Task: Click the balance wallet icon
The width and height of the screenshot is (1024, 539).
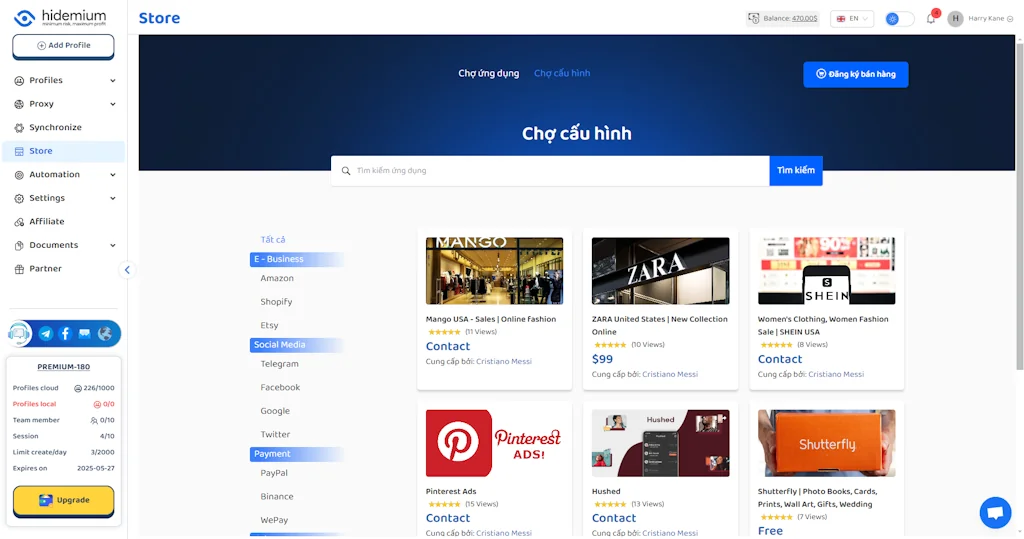Action: (754, 18)
